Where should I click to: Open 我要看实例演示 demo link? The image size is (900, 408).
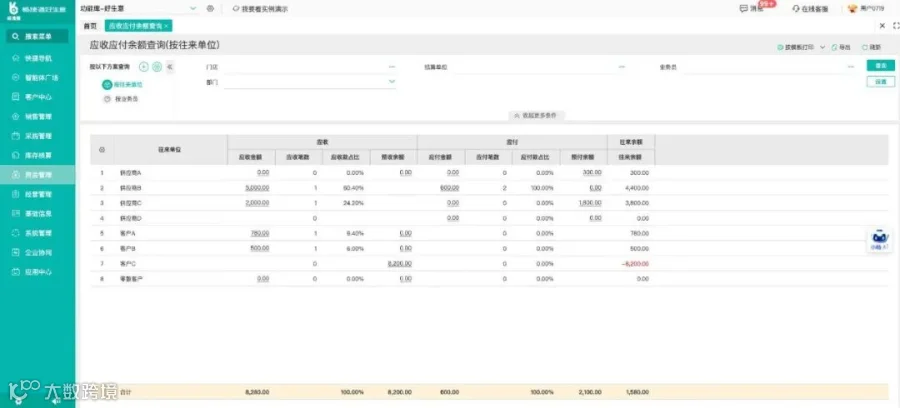[261, 9]
